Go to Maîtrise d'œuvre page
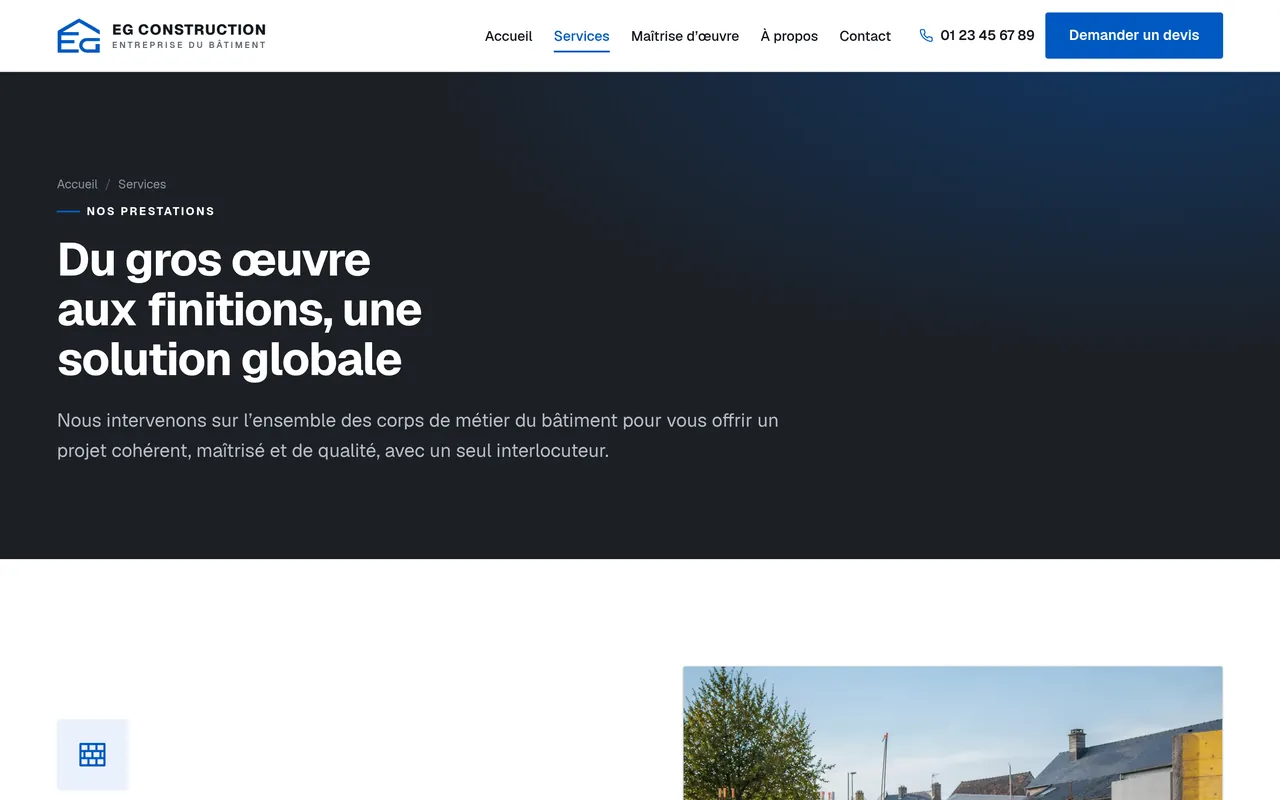Viewport: 1280px width, 800px height. point(685,36)
